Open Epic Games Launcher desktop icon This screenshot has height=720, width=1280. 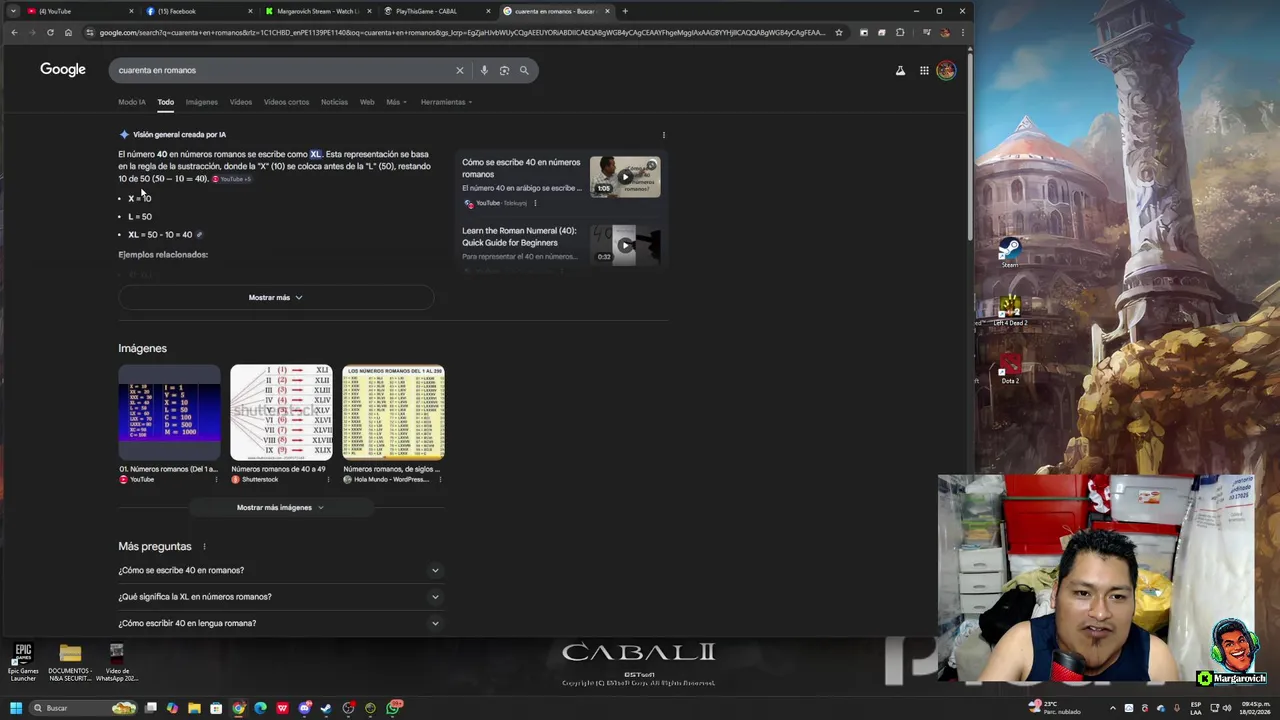coord(23,661)
